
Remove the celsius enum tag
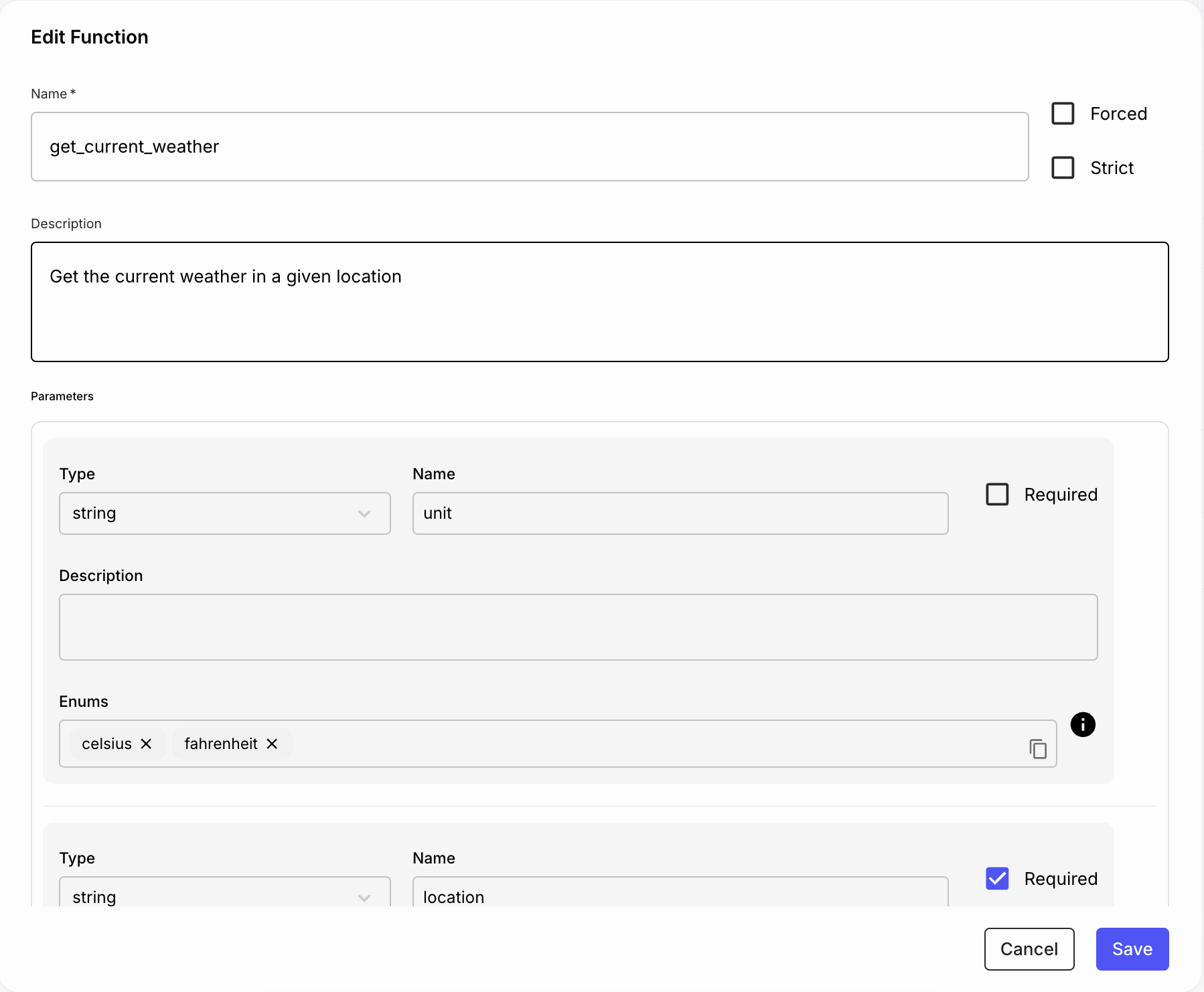(146, 744)
